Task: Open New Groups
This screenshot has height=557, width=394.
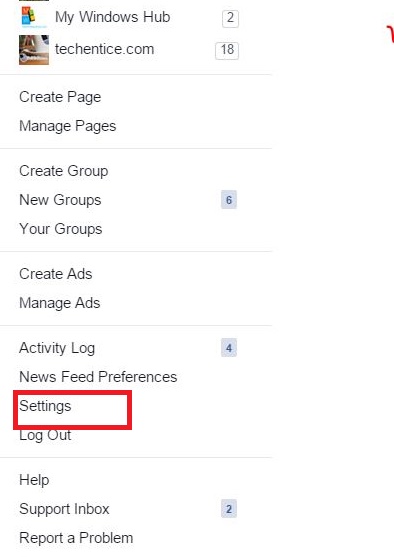Action: pos(60,200)
